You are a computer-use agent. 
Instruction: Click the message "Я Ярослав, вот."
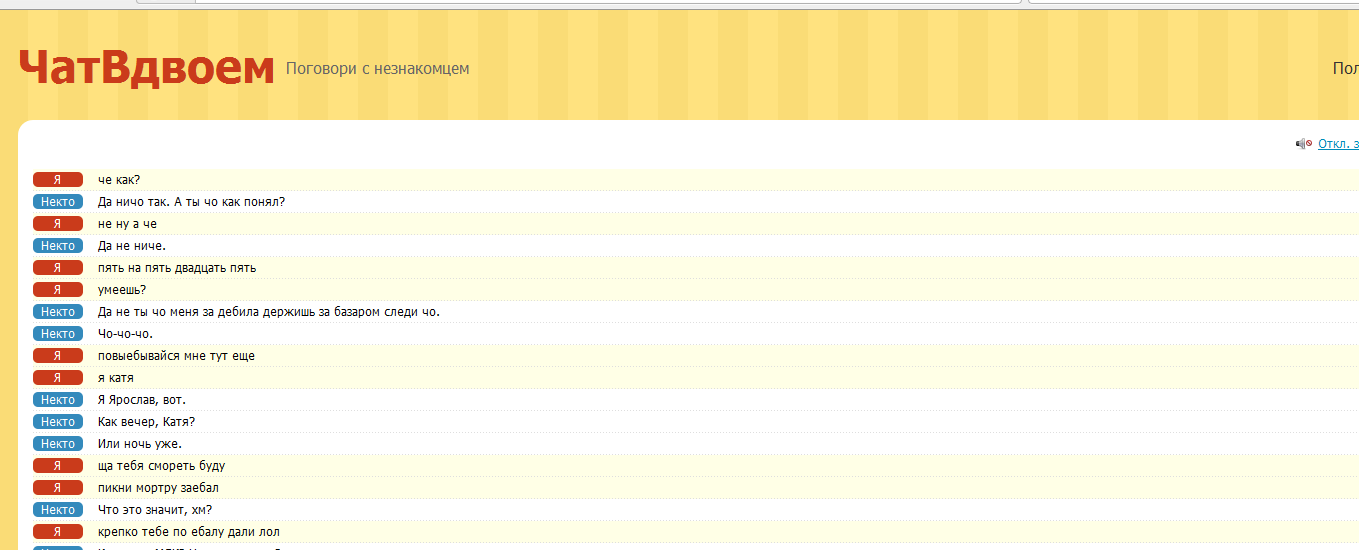point(141,400)
